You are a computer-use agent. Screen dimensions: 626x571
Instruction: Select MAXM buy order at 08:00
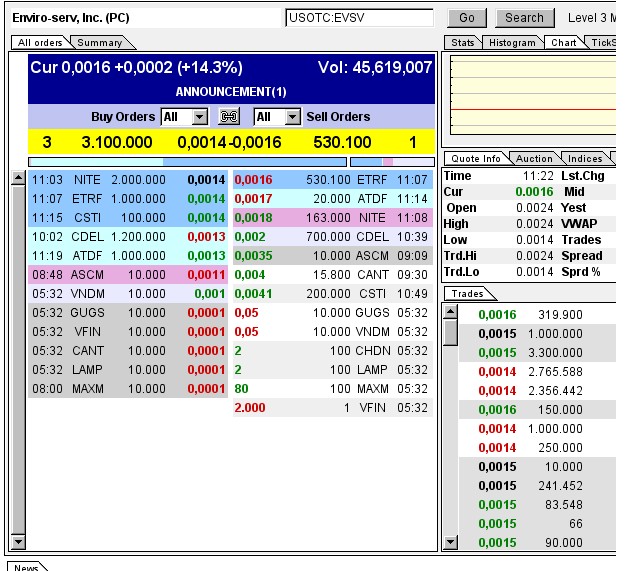coord(128,389)
